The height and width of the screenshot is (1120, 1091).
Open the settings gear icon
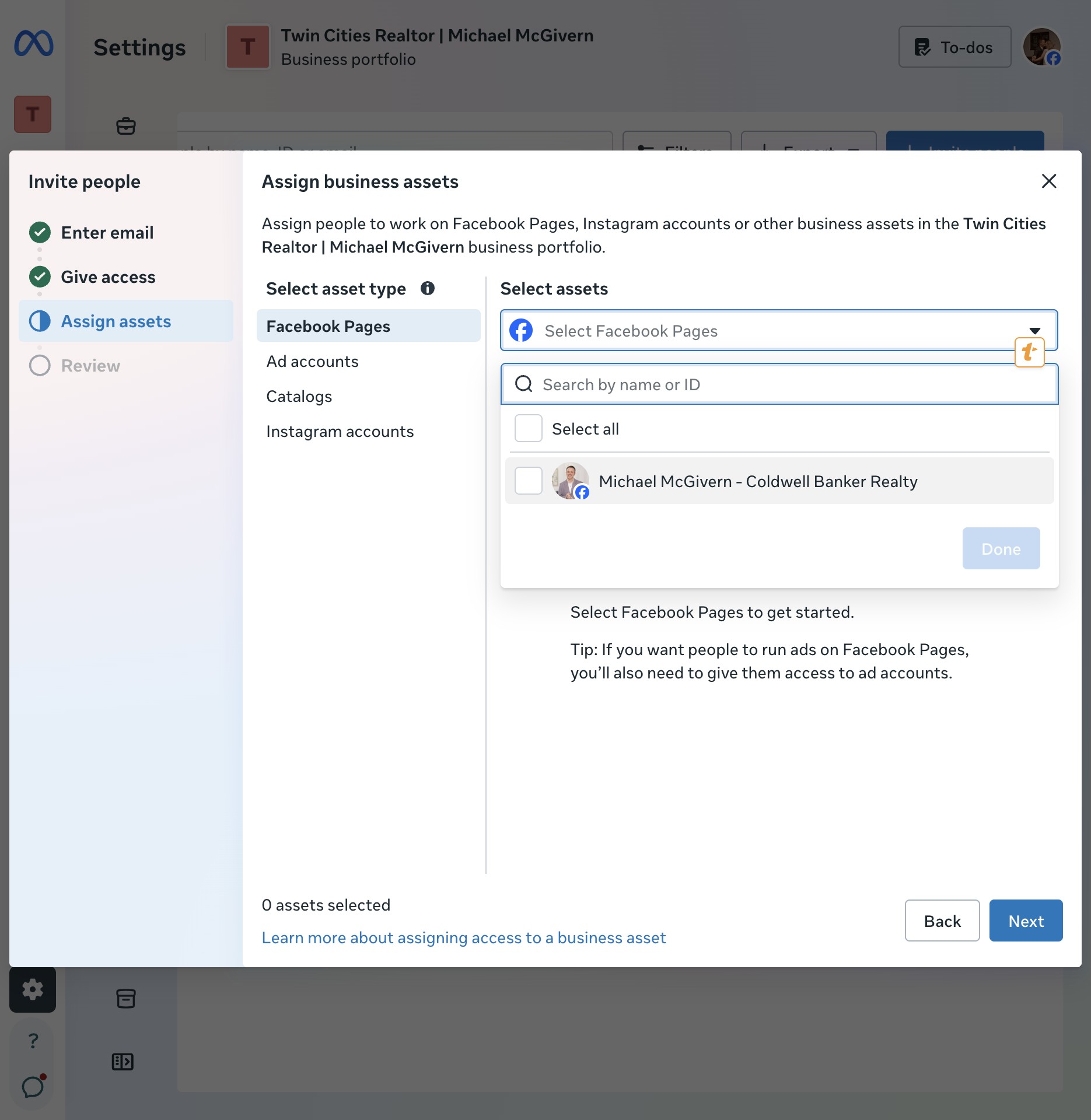point(33,989)
